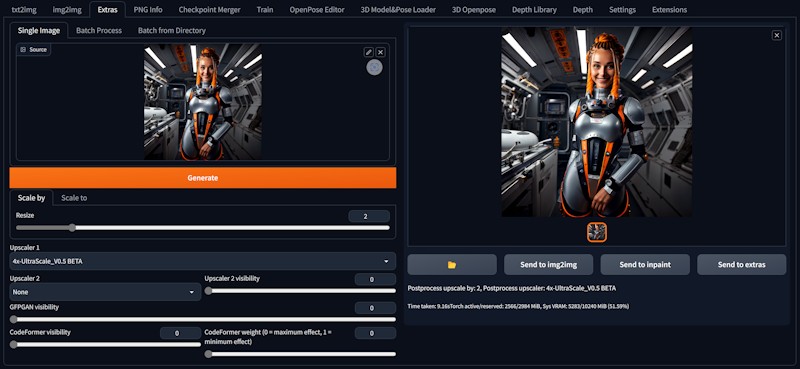
Task: Click the CodeFormer visibility value field
Action: (x=181, y=333)
